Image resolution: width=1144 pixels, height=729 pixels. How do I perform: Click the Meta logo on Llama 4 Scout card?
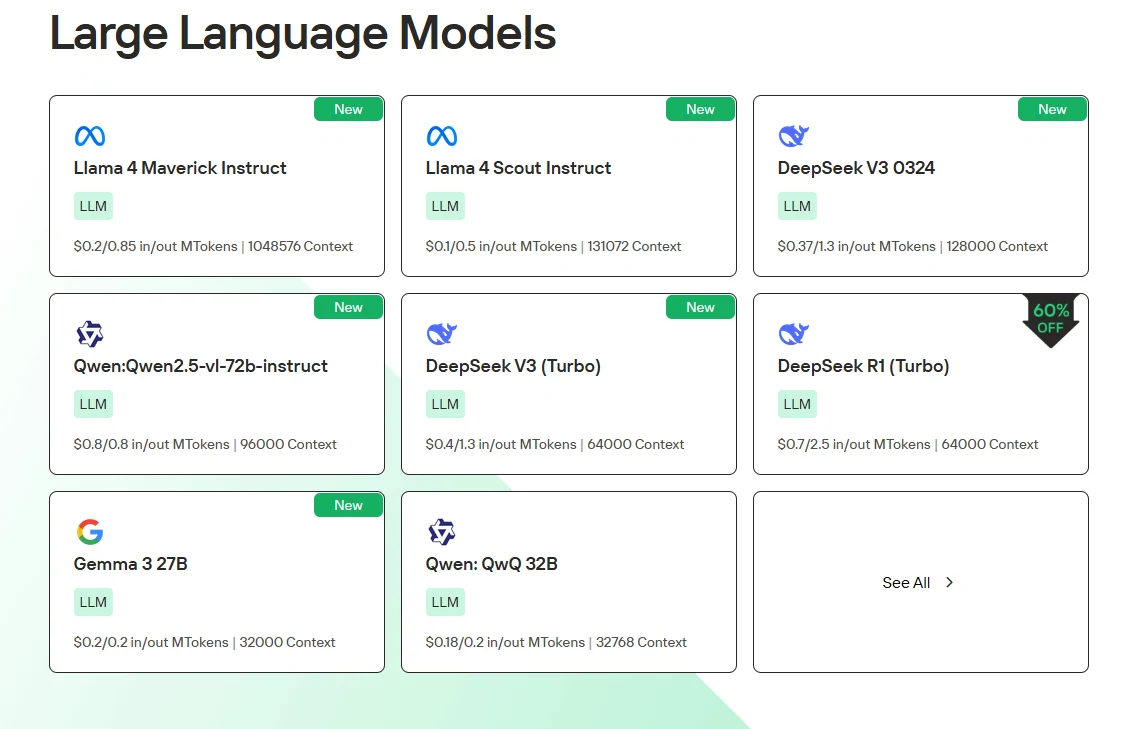[x=442, y=136]
